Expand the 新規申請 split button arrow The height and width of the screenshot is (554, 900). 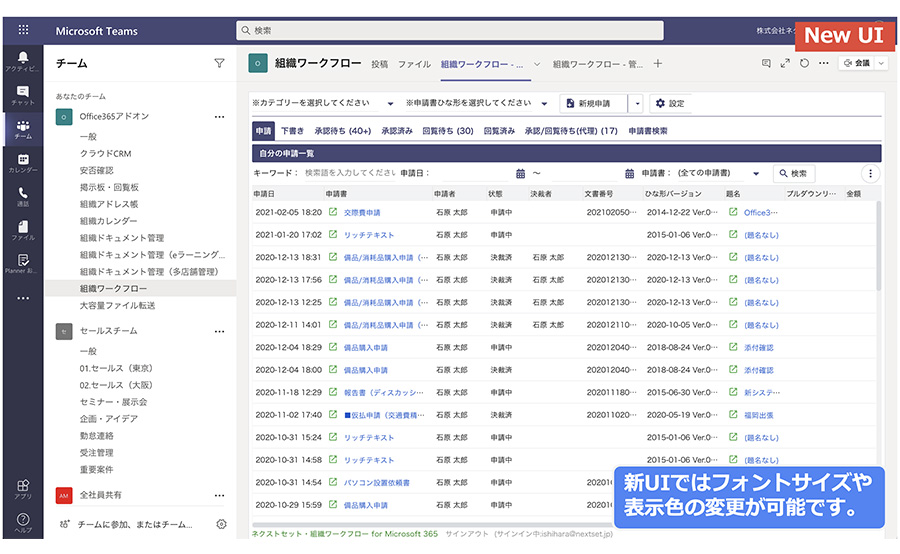pyautogui.click(x=637, y=104)
